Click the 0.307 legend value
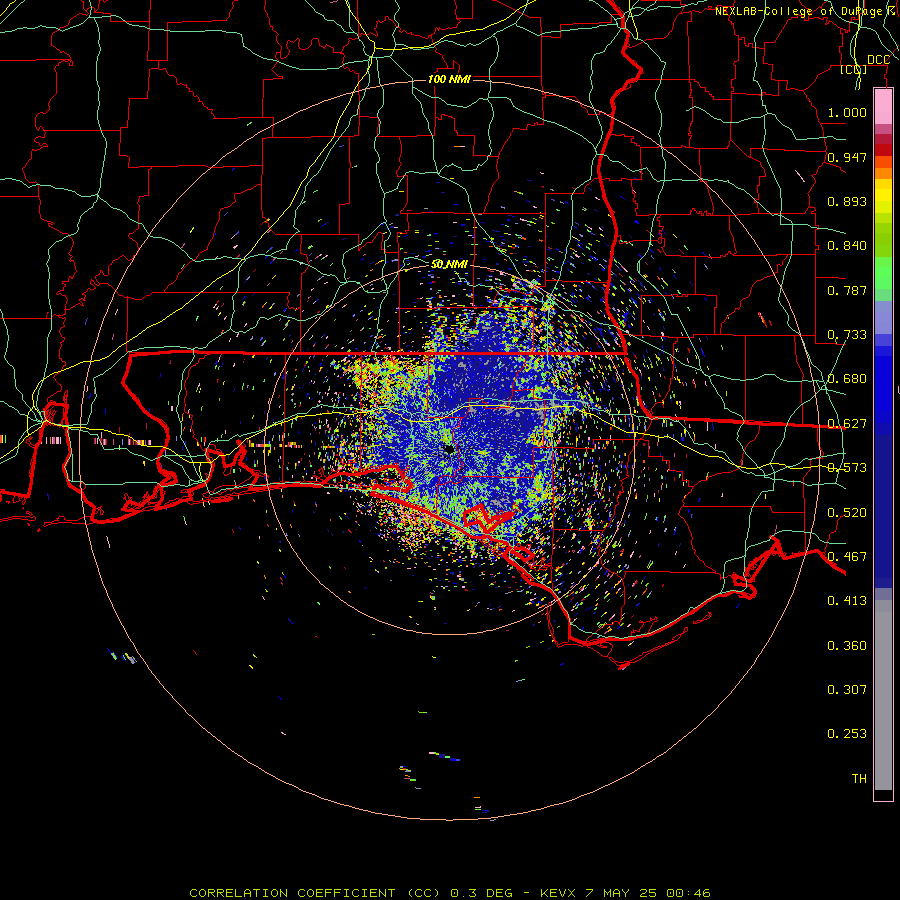The image size is (900, 900). (847, 690)
